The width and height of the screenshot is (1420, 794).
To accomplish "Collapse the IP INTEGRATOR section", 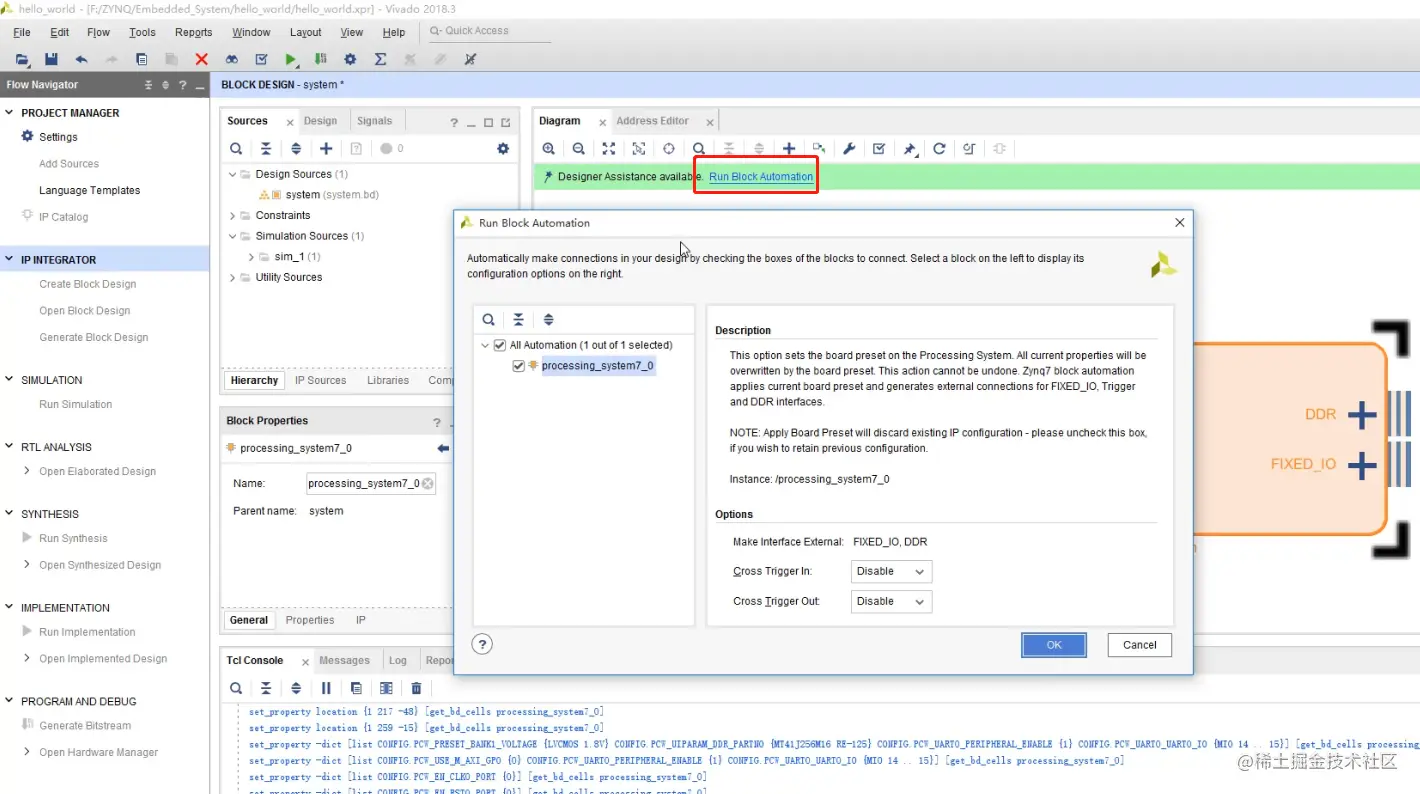I will point(10,260).
